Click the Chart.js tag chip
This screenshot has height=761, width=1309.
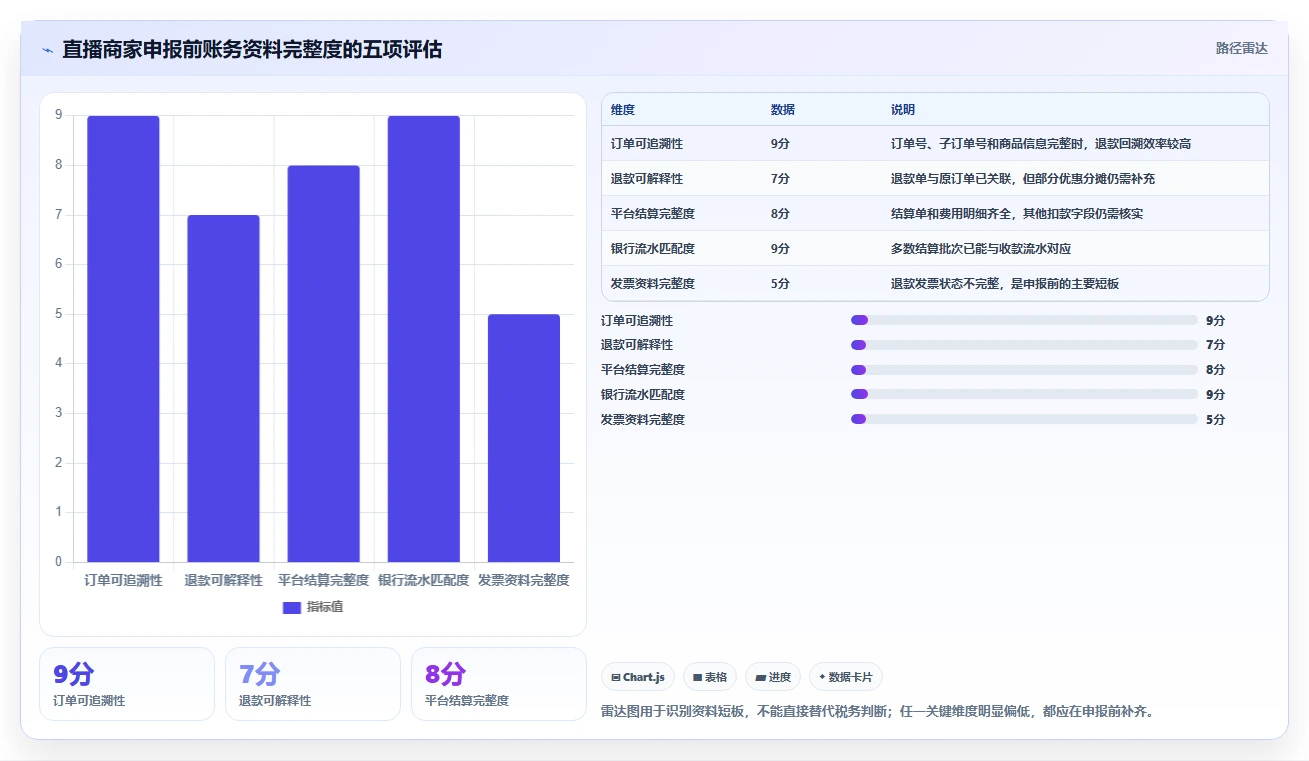coord(638,677)
